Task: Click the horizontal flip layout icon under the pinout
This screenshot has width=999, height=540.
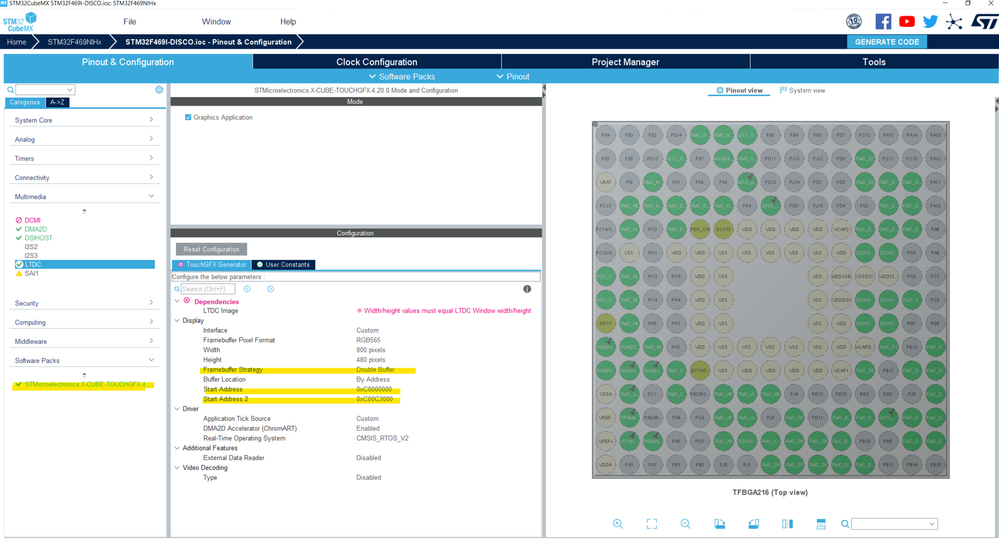Action: tap(821, 523)
